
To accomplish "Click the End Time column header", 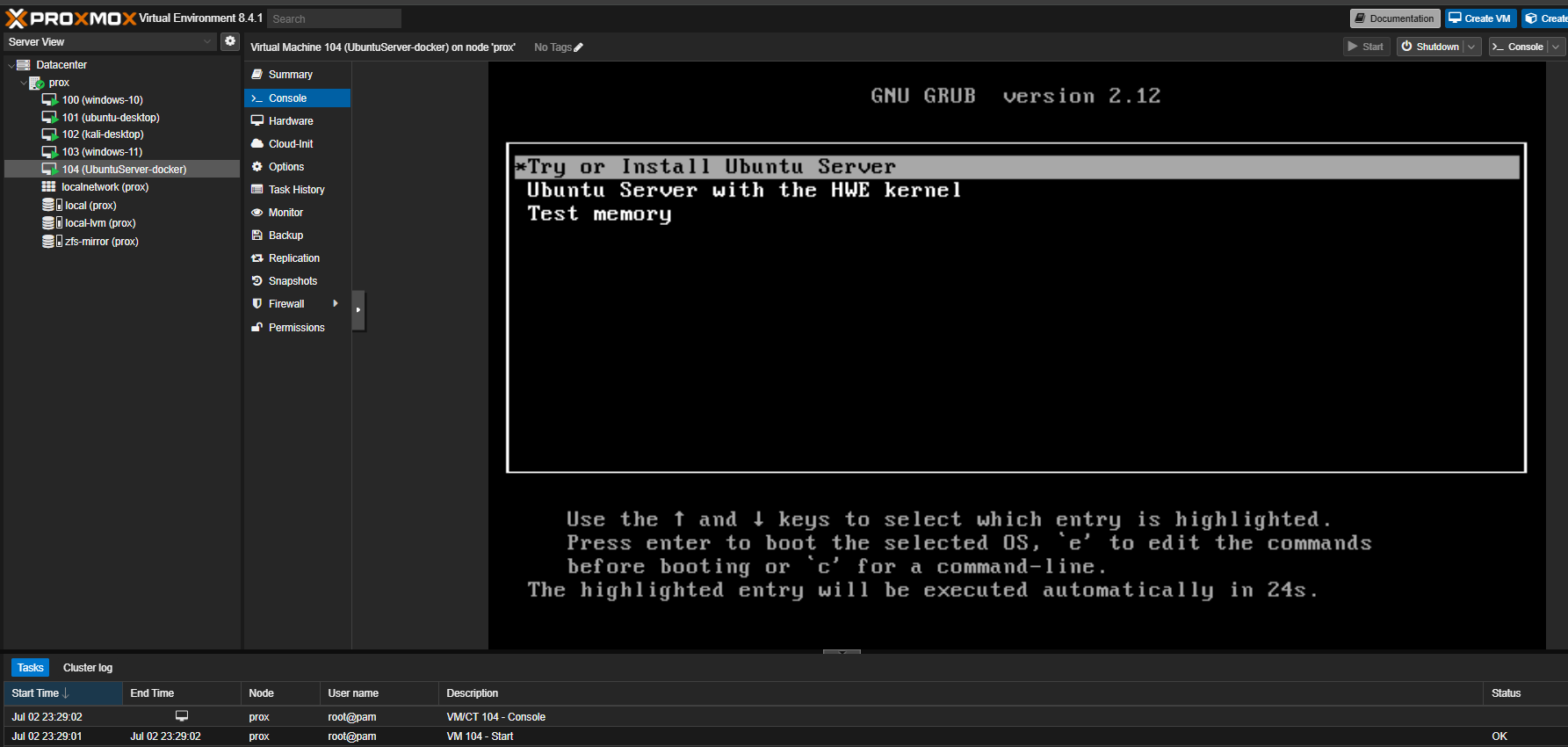I will tap(181, 693).
